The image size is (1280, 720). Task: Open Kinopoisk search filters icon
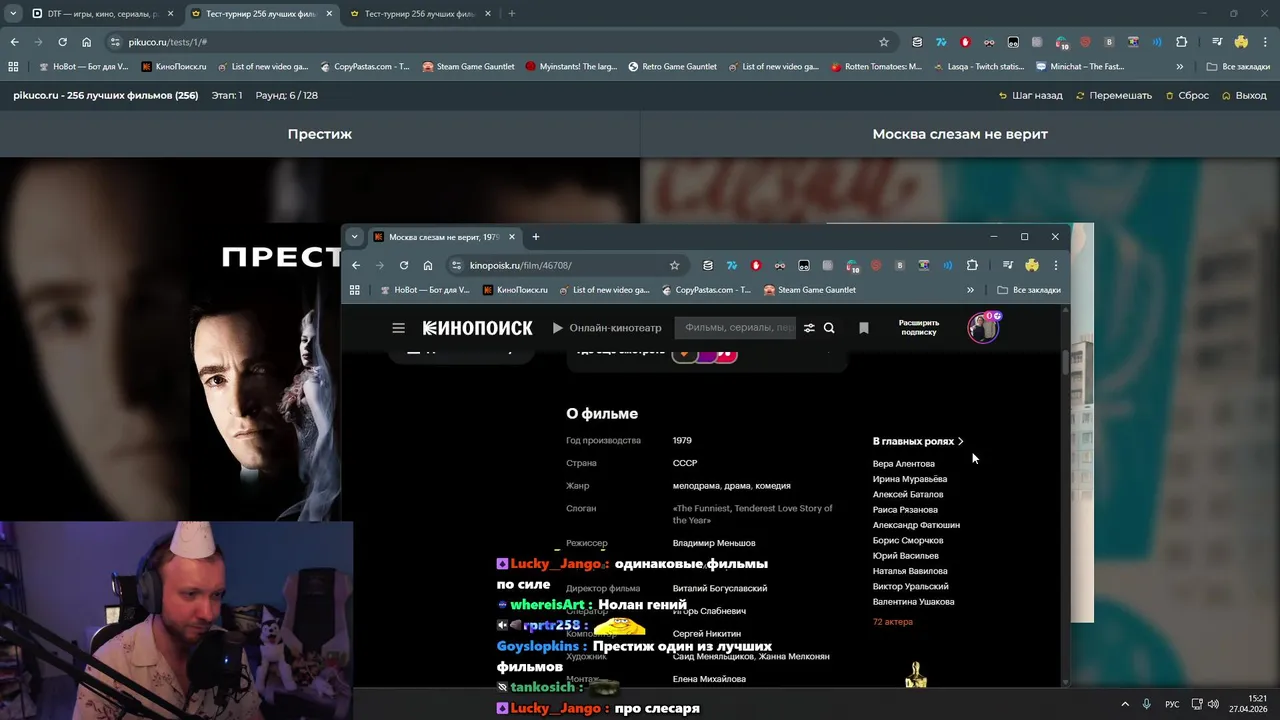[x=809, y=328]
